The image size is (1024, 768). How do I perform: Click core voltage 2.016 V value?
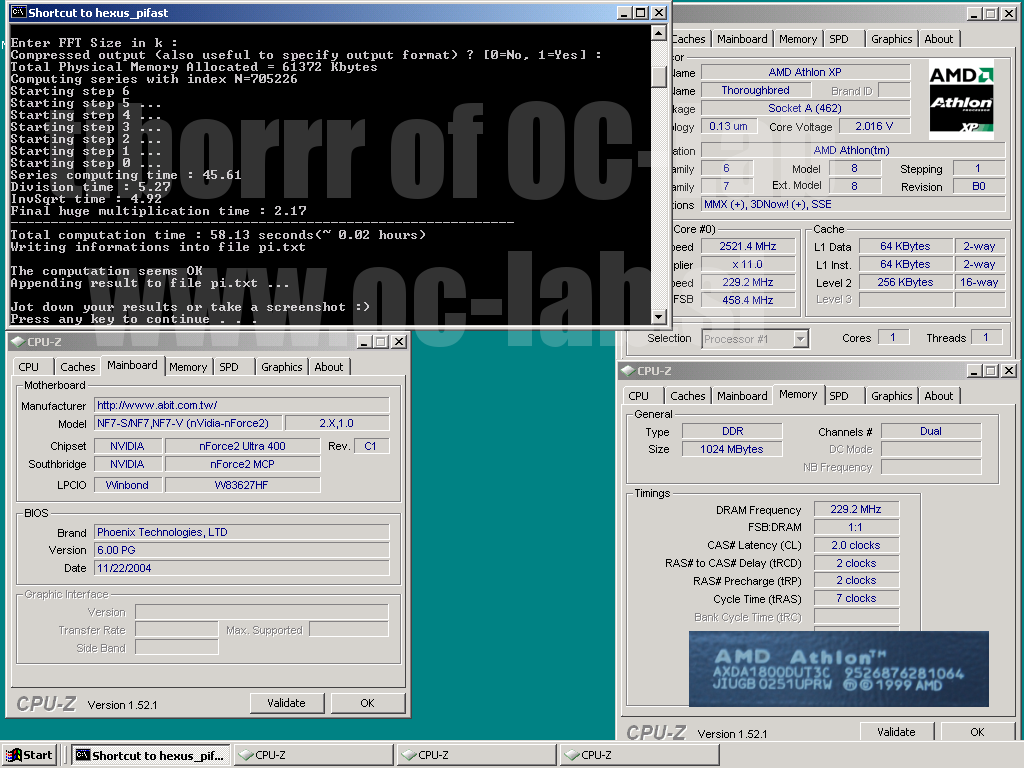click(x=874, y=126)
